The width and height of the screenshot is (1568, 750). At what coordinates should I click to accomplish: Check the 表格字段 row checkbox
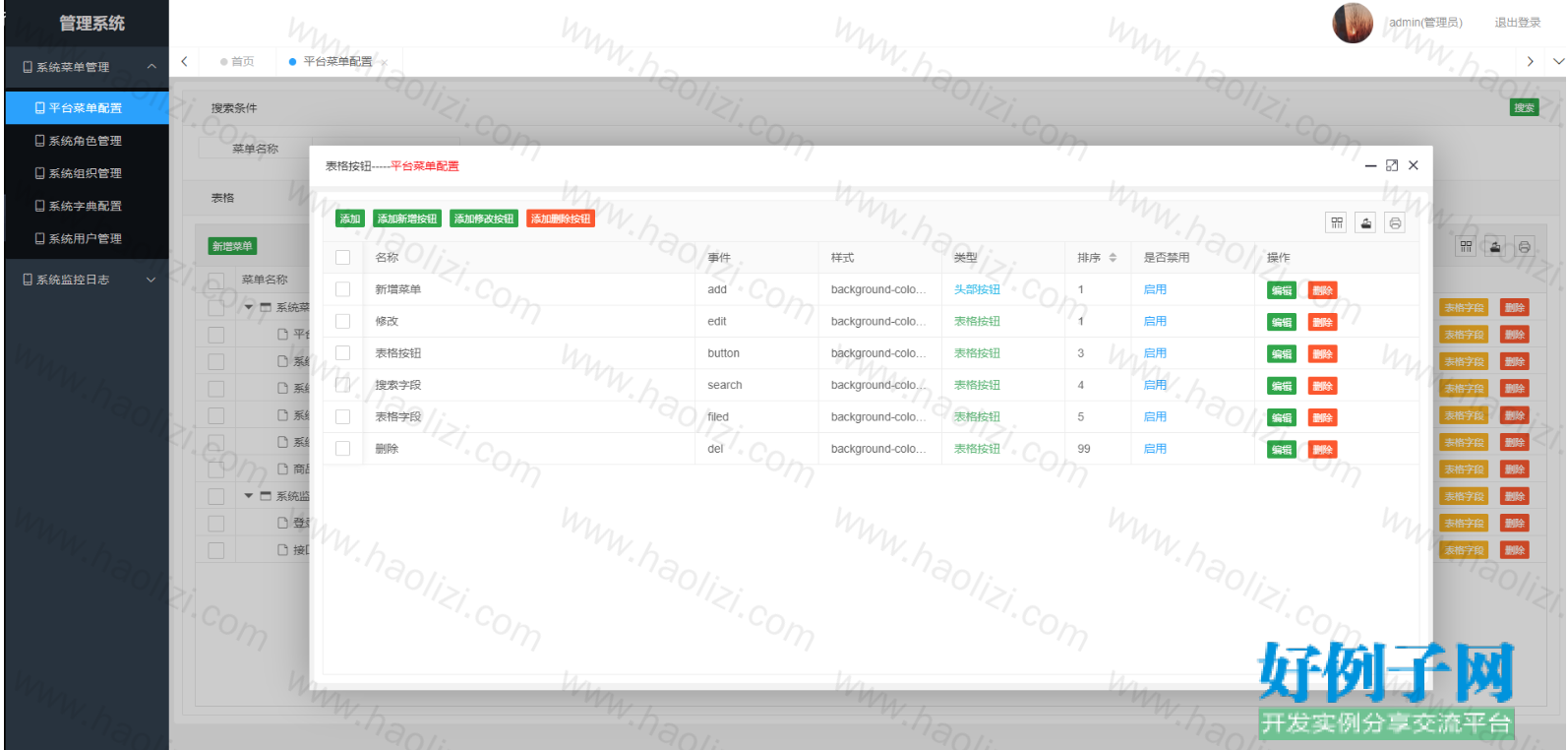point(342,416)
